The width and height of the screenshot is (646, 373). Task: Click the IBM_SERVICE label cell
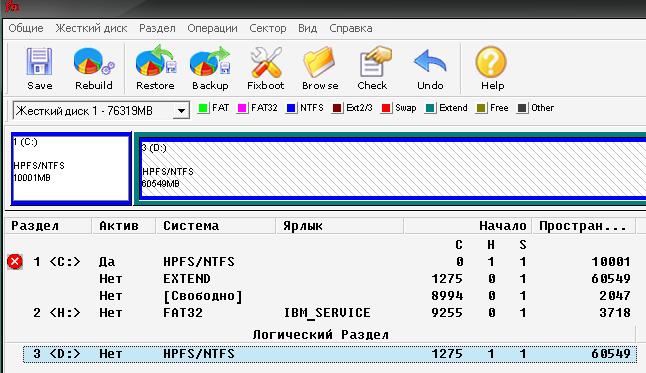tap(327, 313)
